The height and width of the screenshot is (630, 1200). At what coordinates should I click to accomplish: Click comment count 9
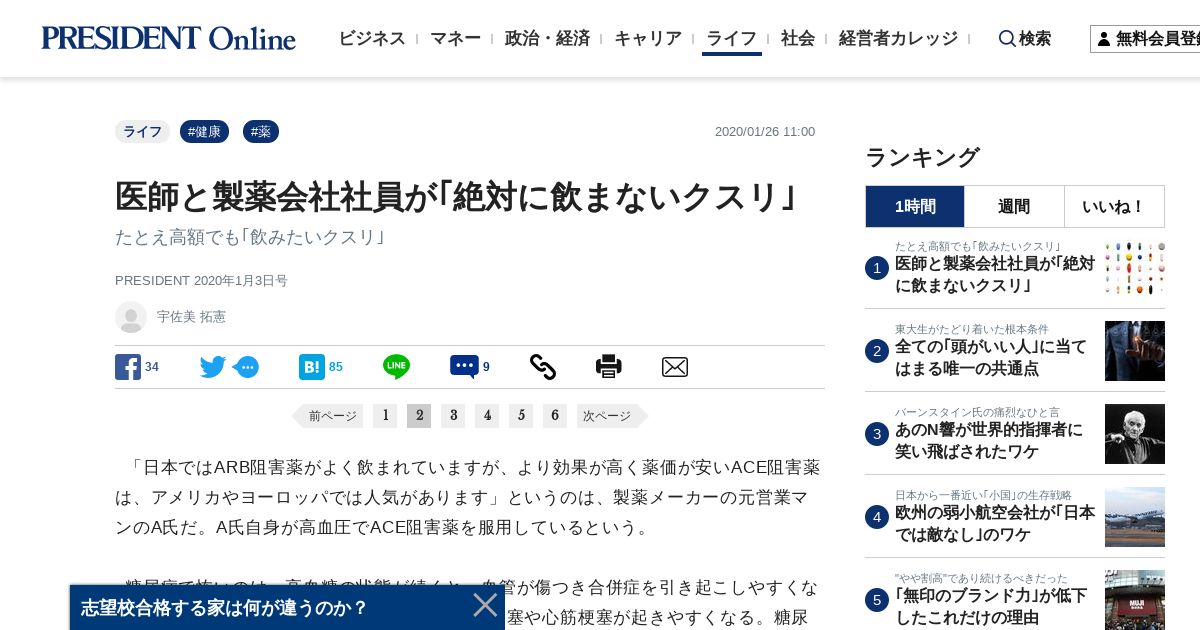coord(486,367)
